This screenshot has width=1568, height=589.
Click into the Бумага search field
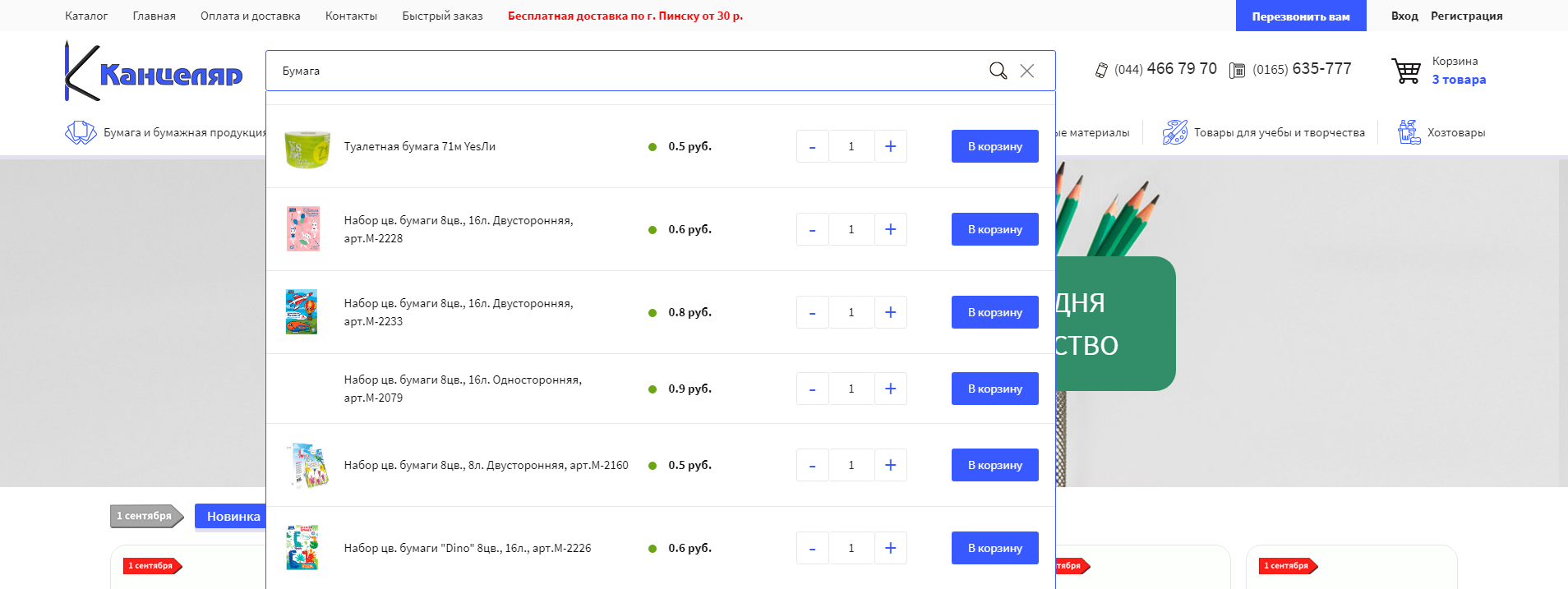pos(625,71)
